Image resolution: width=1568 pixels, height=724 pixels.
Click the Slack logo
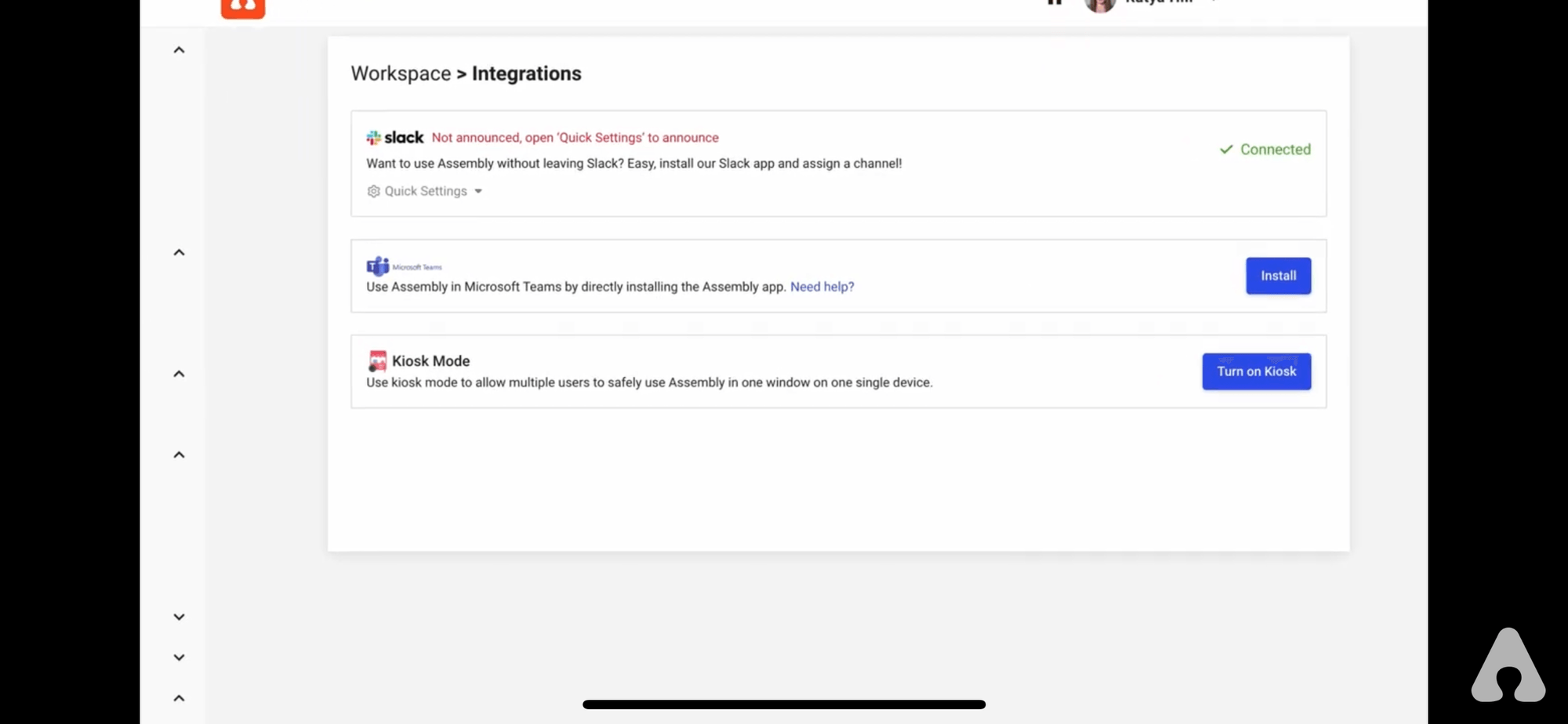[x=395, y=138]
